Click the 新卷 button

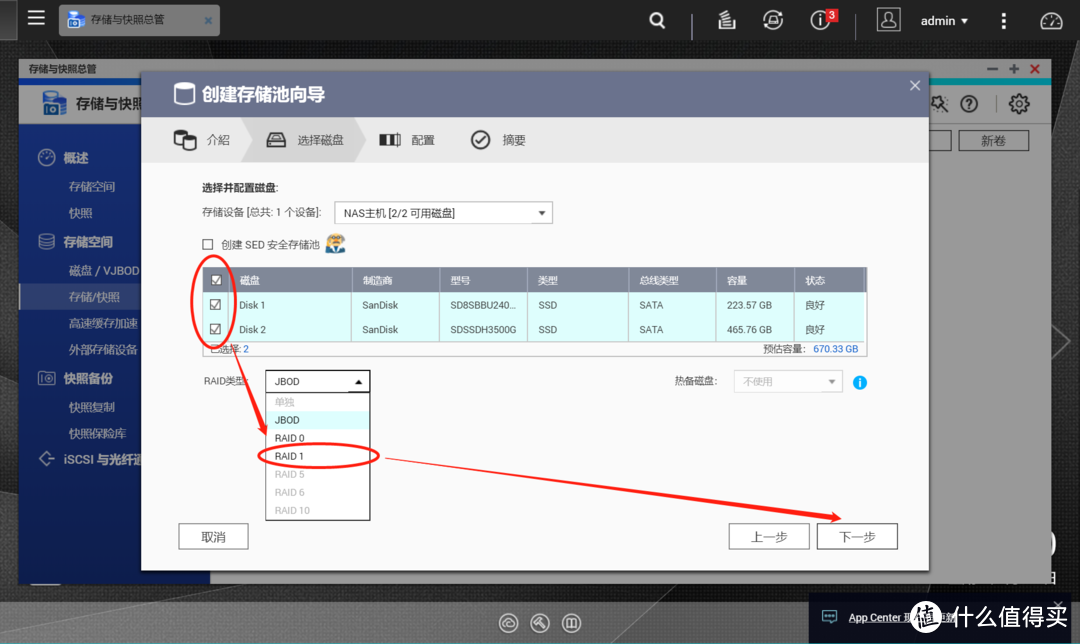[993, 140]
